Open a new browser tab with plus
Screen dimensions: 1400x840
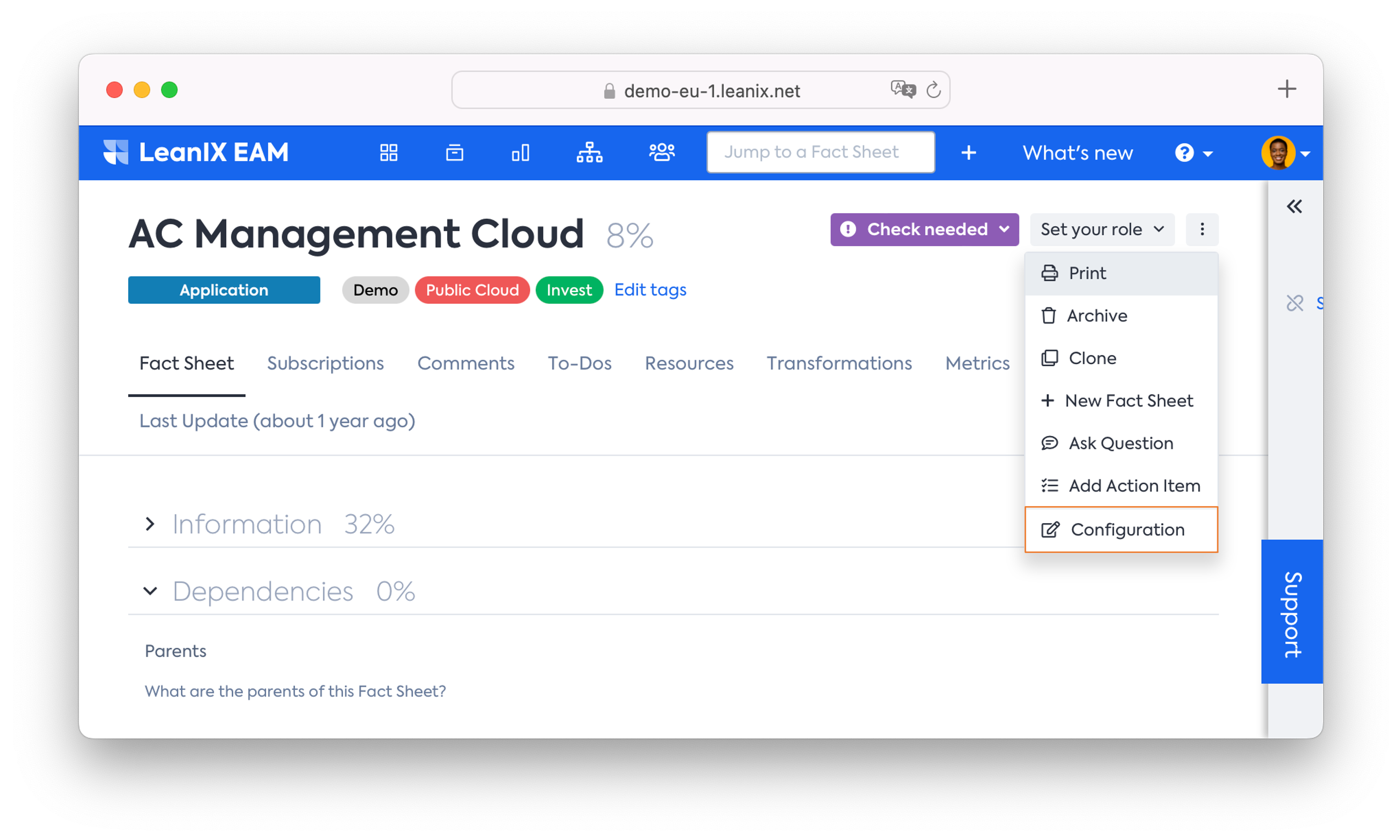click(x=1286, y=89)
